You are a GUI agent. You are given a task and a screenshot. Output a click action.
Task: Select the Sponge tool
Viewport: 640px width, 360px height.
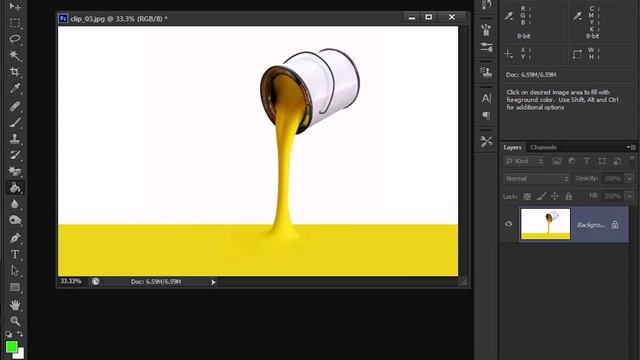15,220
